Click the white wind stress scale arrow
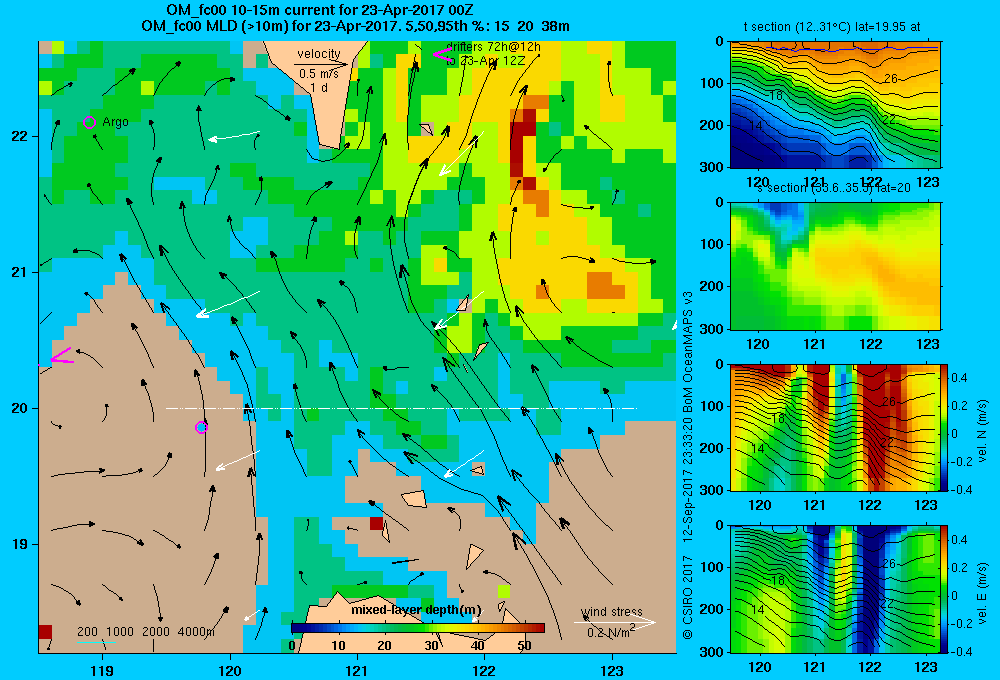Image resolution: width=1000 pixels, height=680 pixels. [615, 622]
